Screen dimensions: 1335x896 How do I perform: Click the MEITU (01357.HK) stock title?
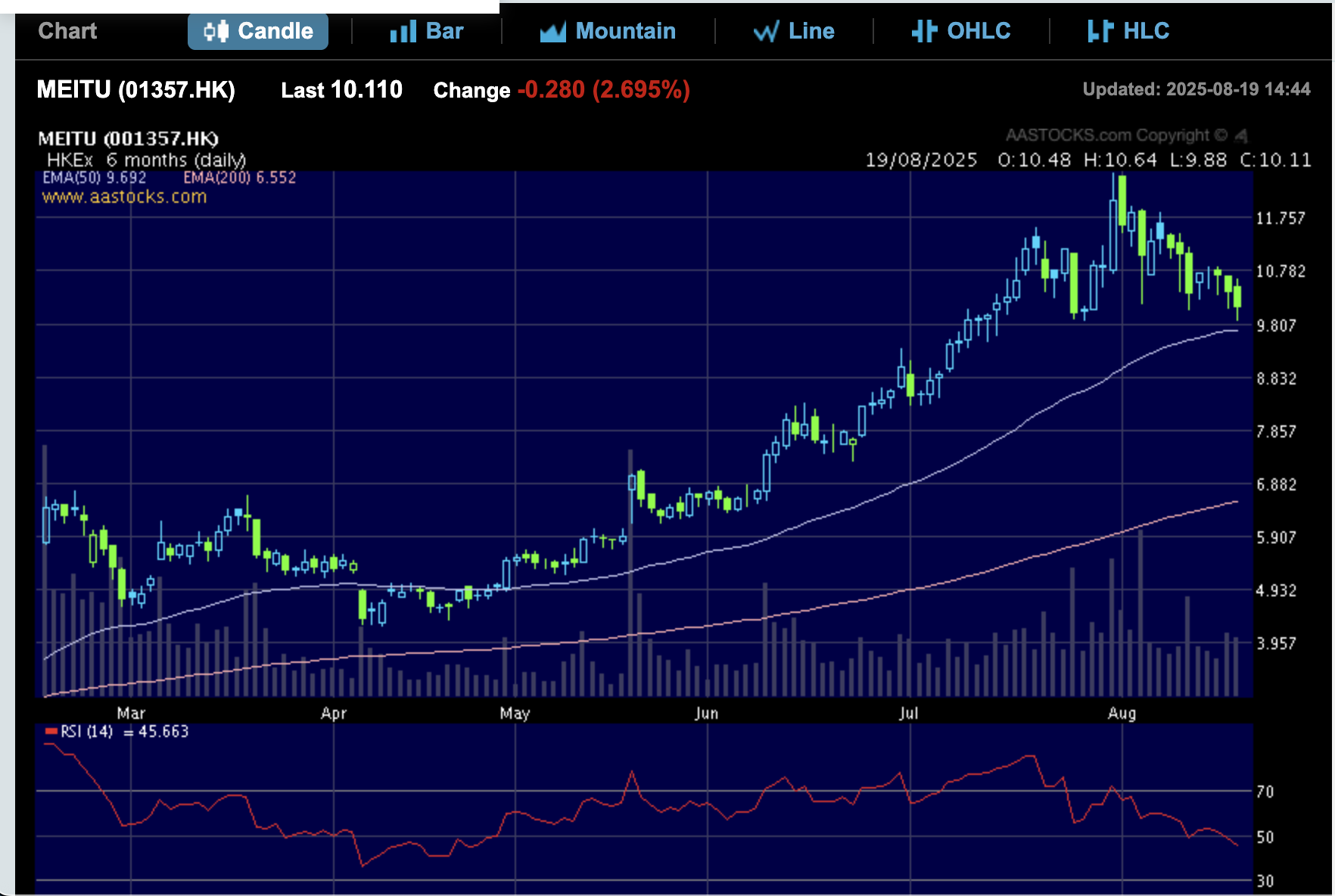[136, 90]
